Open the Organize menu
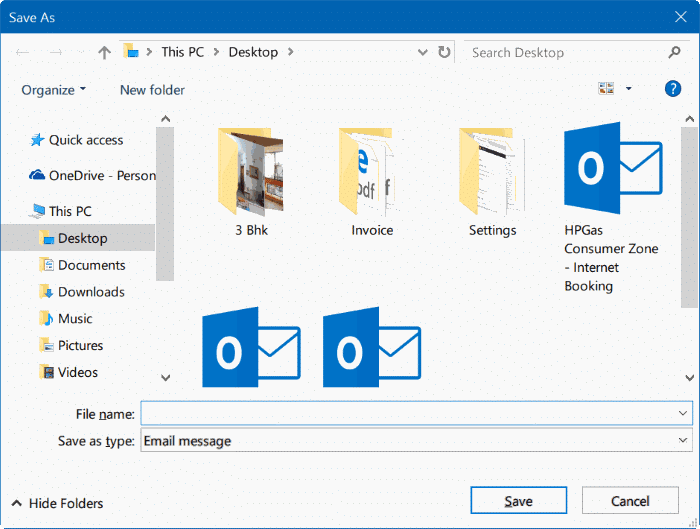This screenshot has height=529, width=700. click(x=54, y=90)
